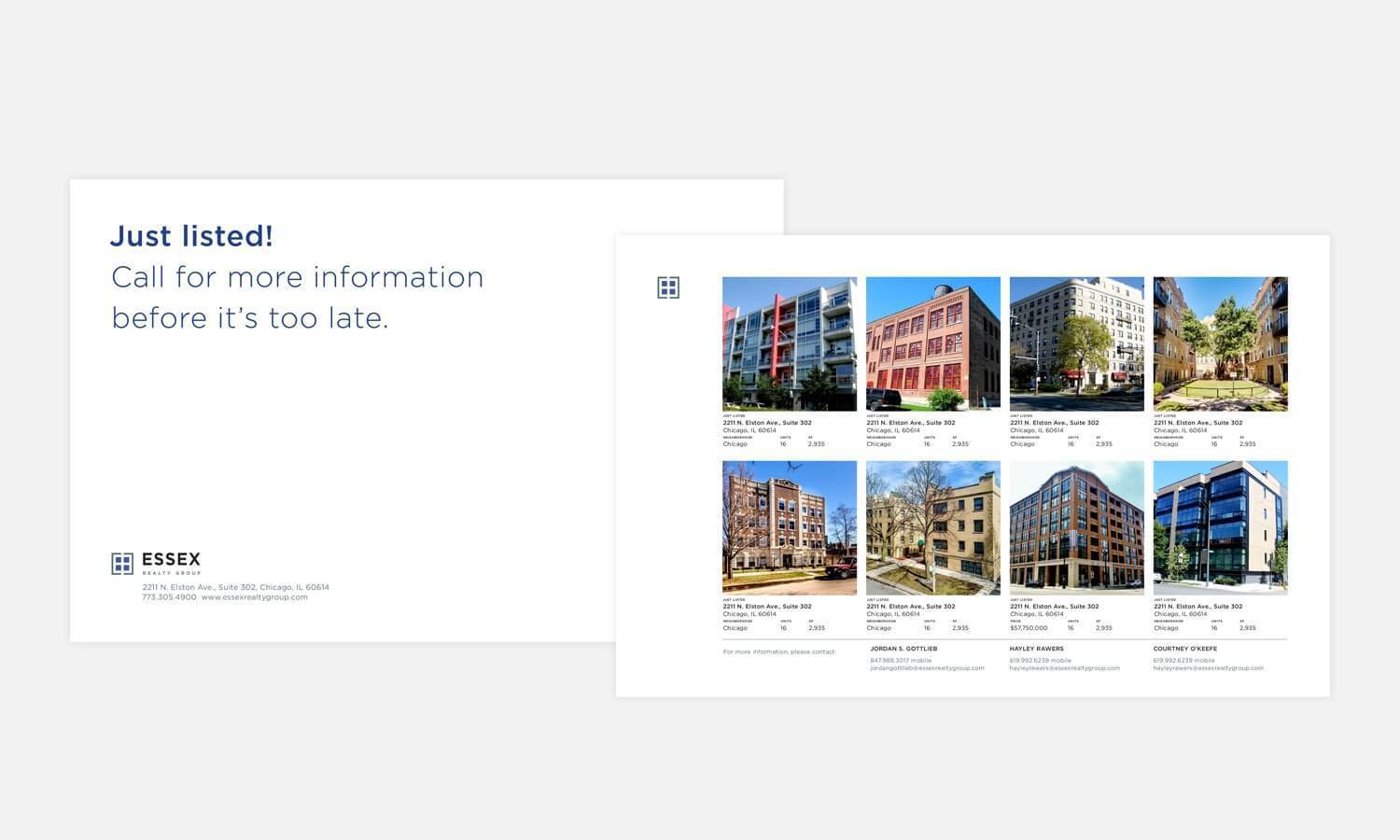Screen dimensions: 1400x840
Task: View the tree-lined courtyard building photo
Action: pyautogui.click(x=1220, y=343)
